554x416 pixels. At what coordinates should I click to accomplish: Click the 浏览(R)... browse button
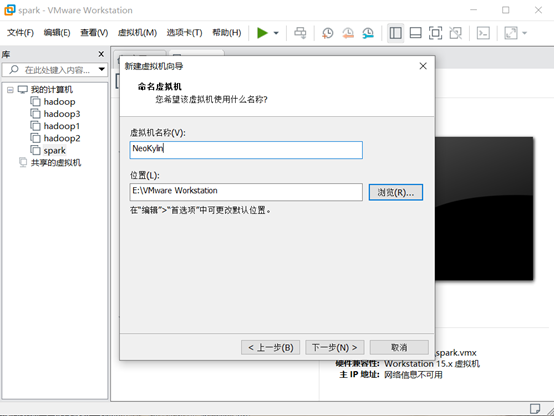[x=395, y=192]
